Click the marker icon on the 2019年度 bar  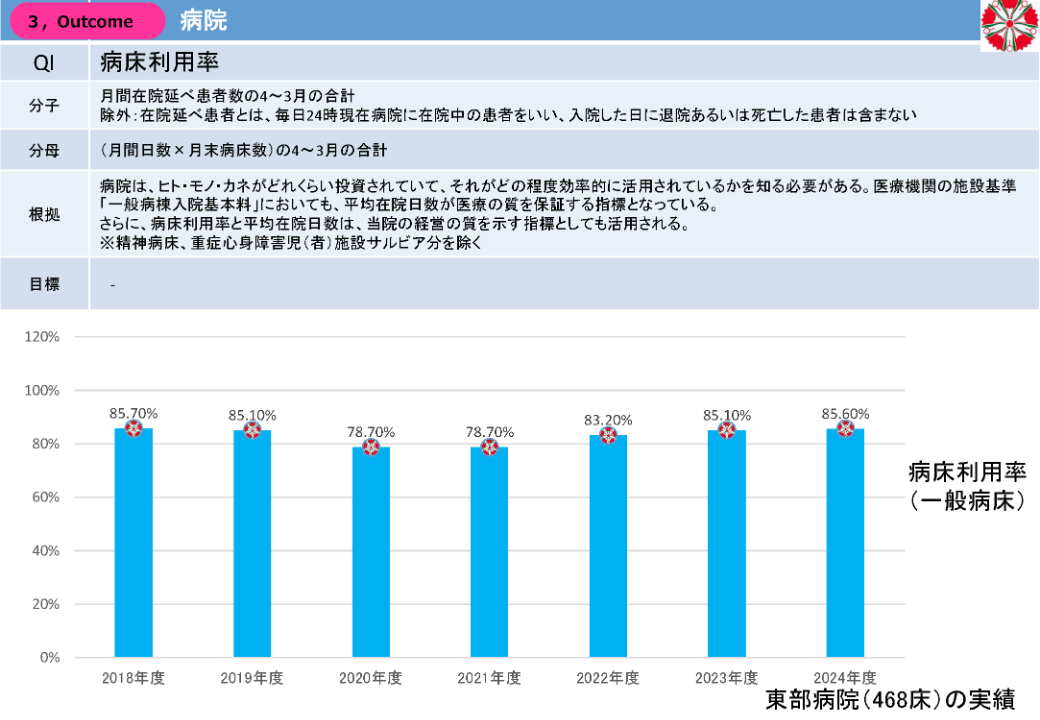[252, 430]
